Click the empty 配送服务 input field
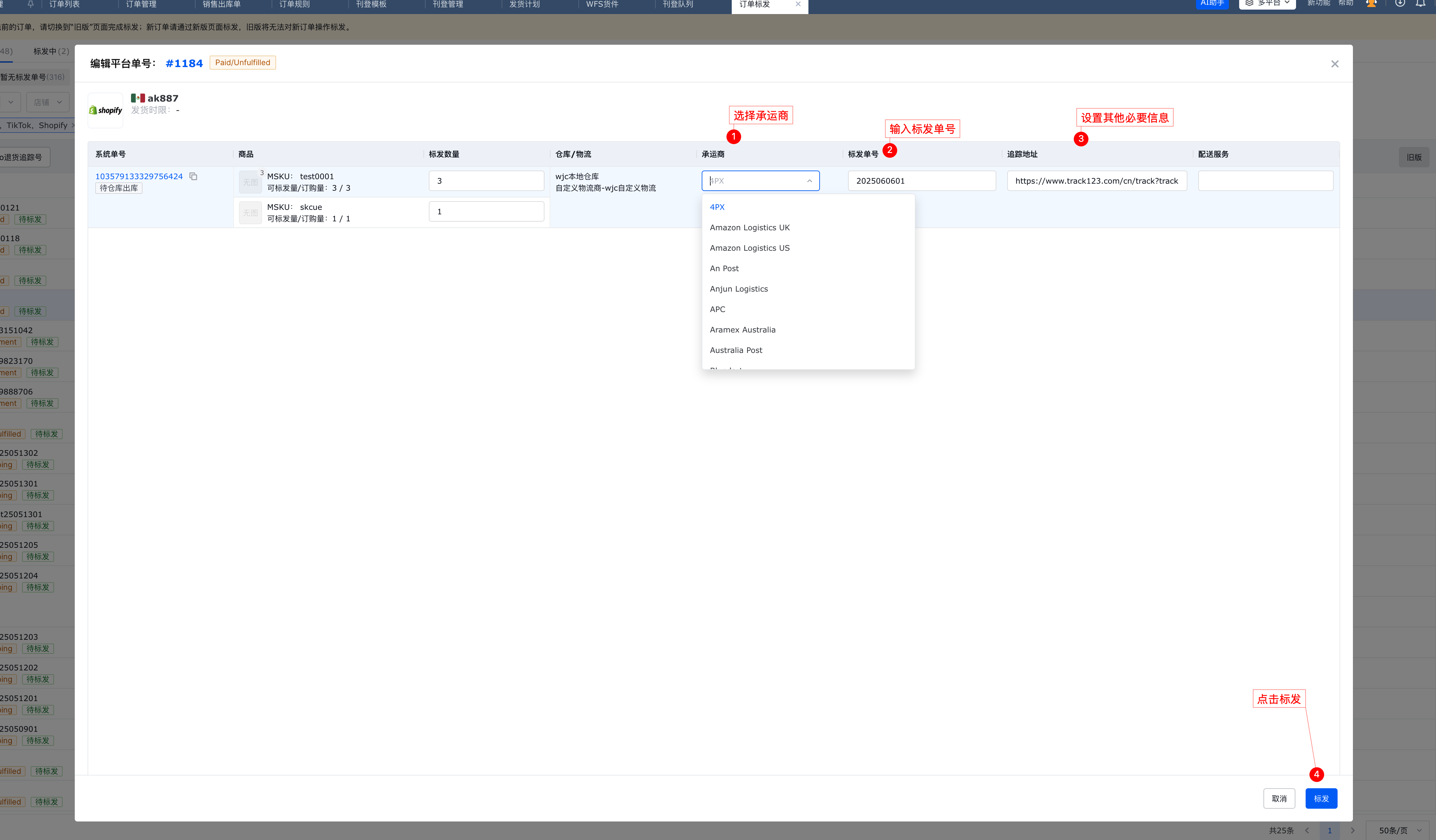This screenshot has width=1436, height=840. click(1265, 181)
